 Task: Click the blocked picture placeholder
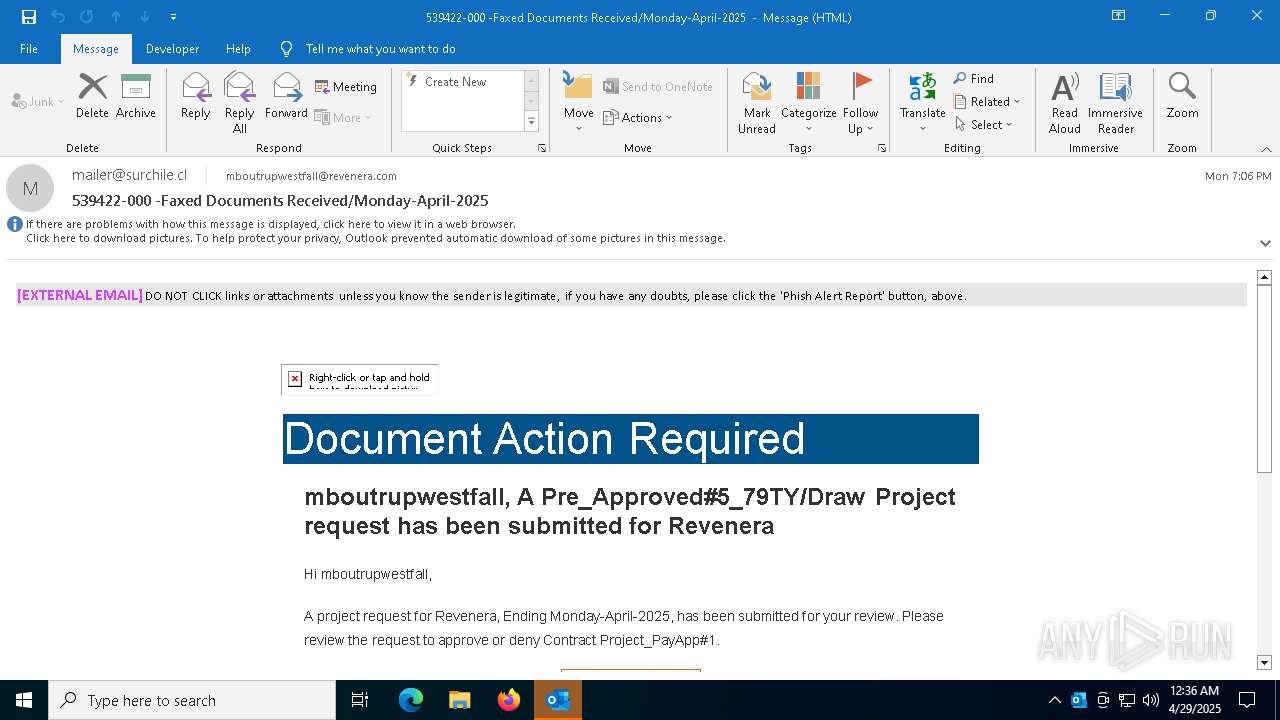coord(360,380)
